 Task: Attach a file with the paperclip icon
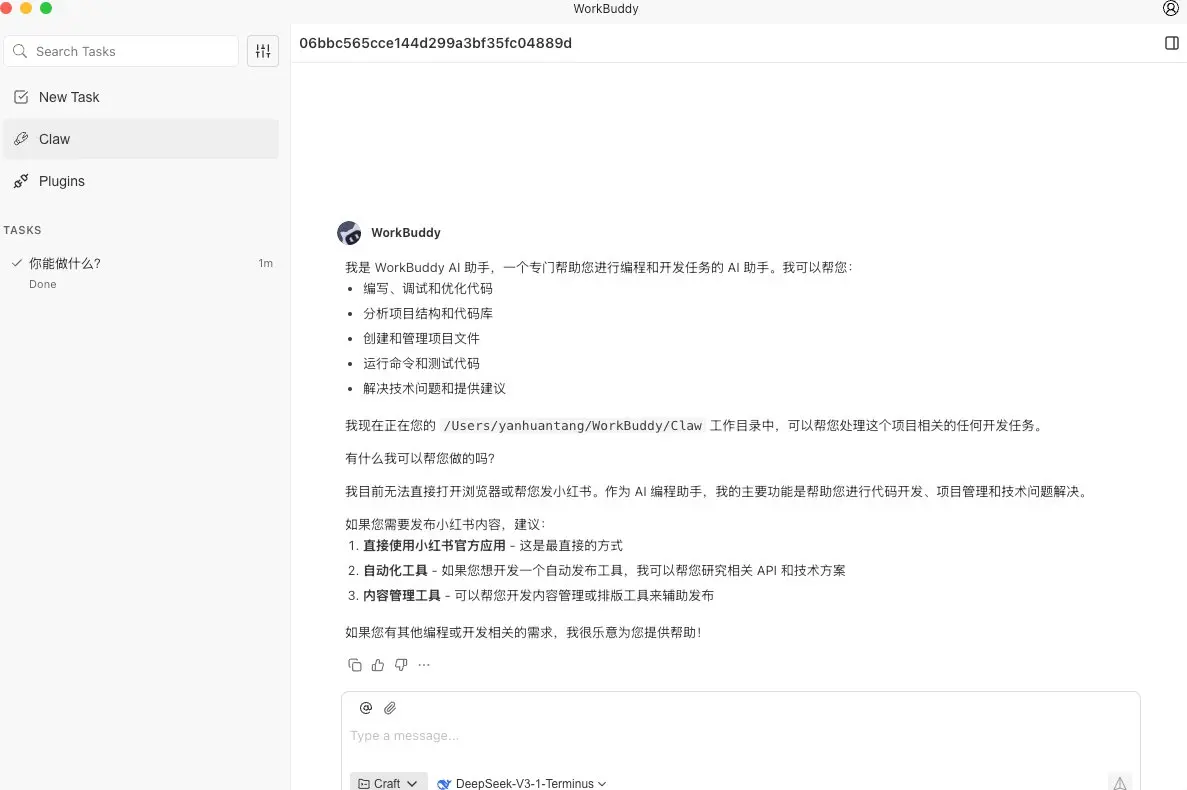390,708
